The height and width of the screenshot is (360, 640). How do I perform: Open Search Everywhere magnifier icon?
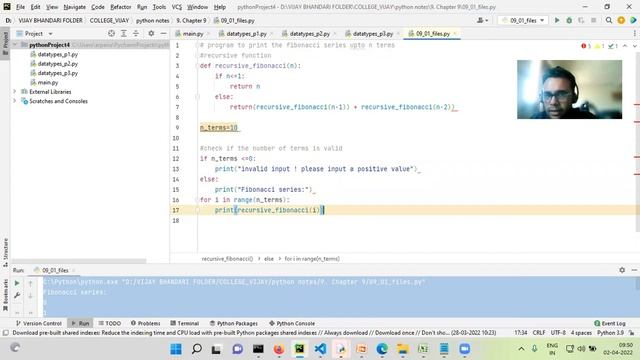point(609,20)
